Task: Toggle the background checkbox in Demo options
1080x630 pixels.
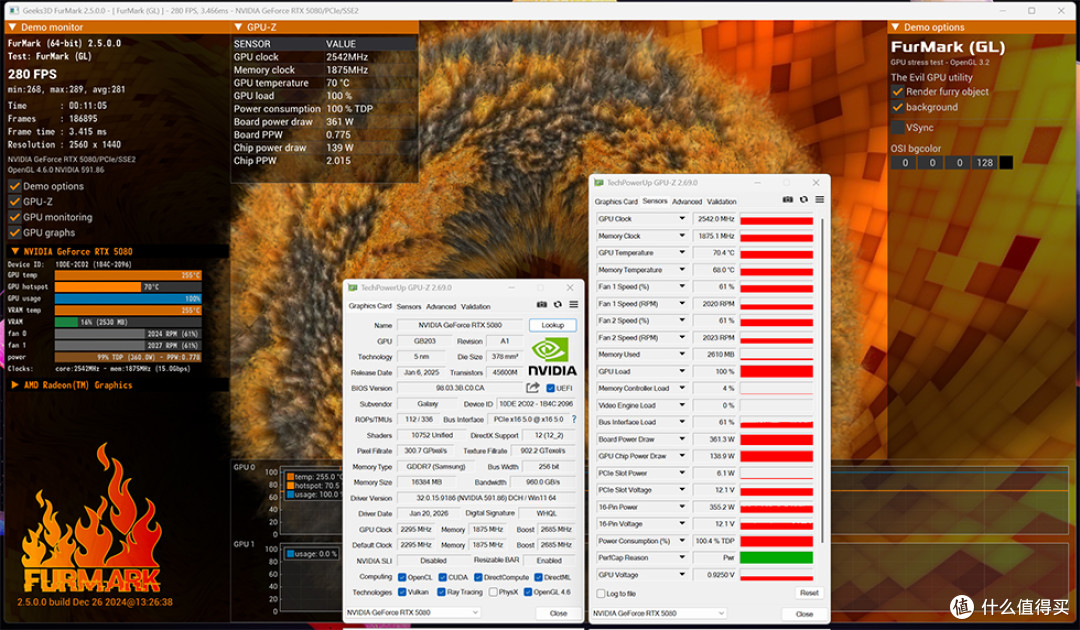Action: [897, 107]
